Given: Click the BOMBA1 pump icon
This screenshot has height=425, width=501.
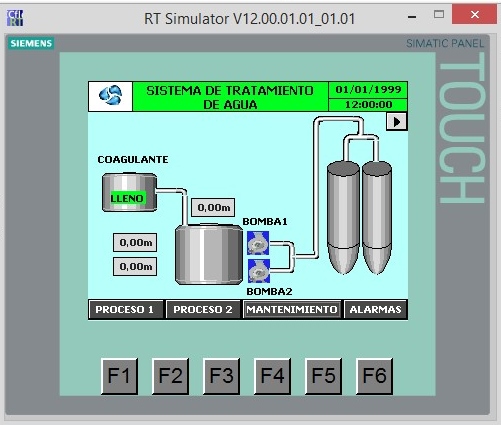Looking at the screenshot, I should point(258,243).
